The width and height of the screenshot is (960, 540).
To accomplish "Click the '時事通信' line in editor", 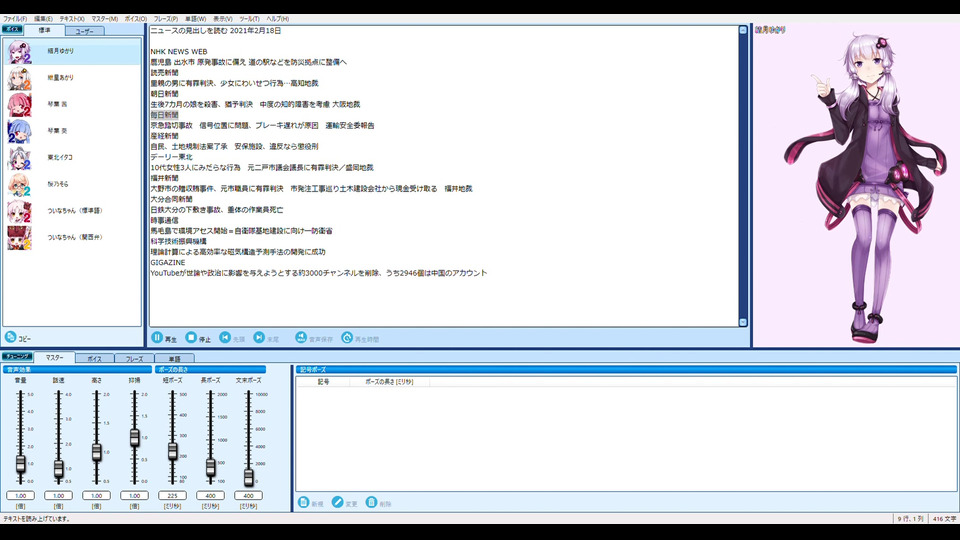I will coord(165,220).
